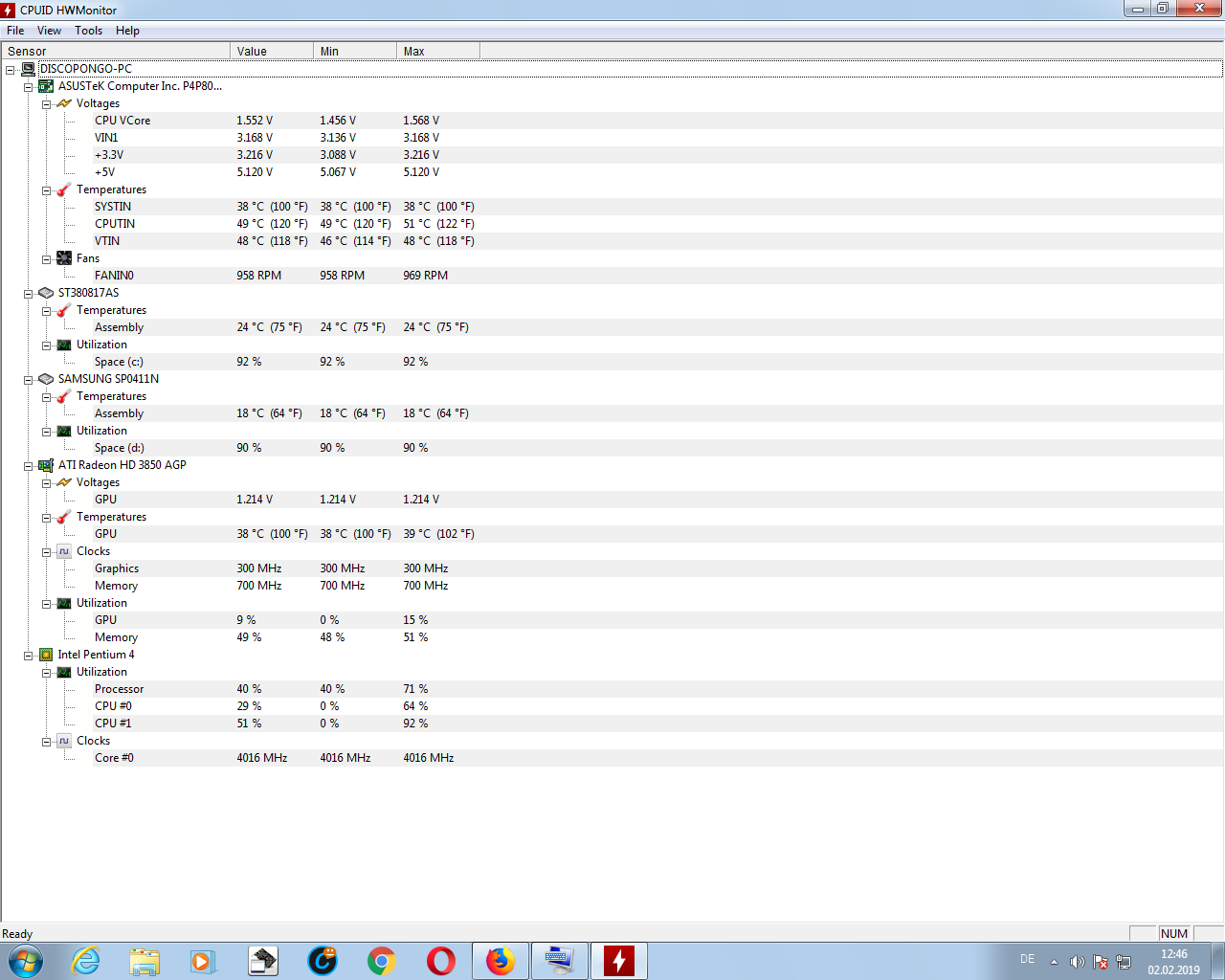Image resolution: width=1225 pixels, height=980 pixels.
Task: Click the 1.552 V value of CPU VCore
Action: [255, 121]
